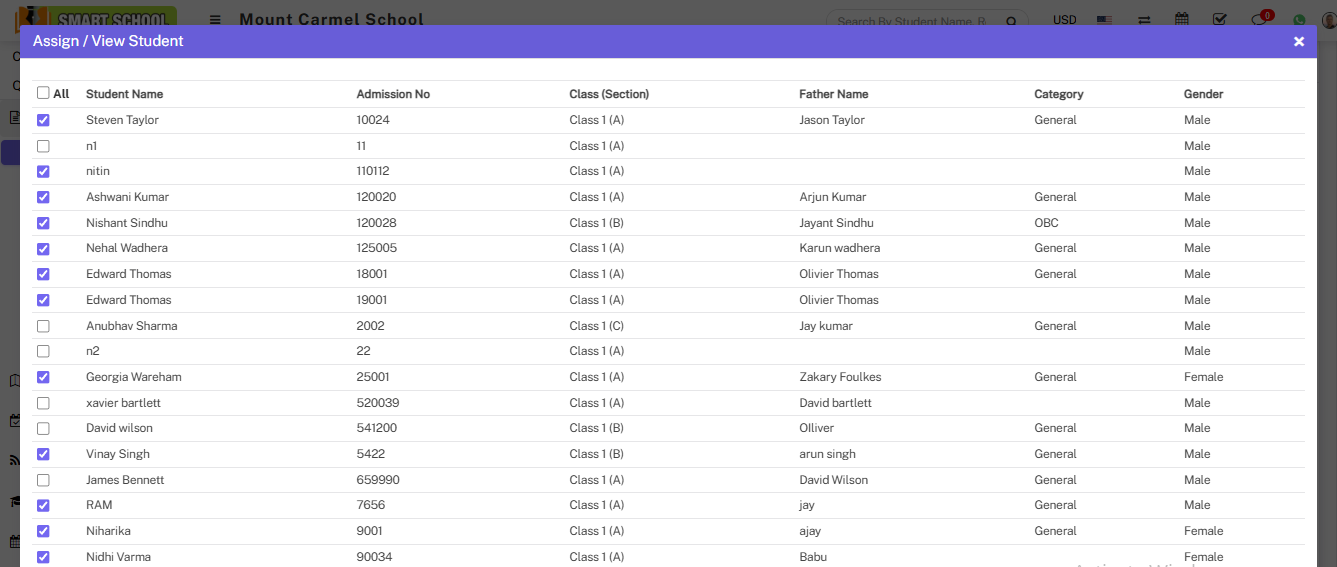Tick the checkbox for Anubhav Sharma

pyautogui.click(x=43, y=326)
